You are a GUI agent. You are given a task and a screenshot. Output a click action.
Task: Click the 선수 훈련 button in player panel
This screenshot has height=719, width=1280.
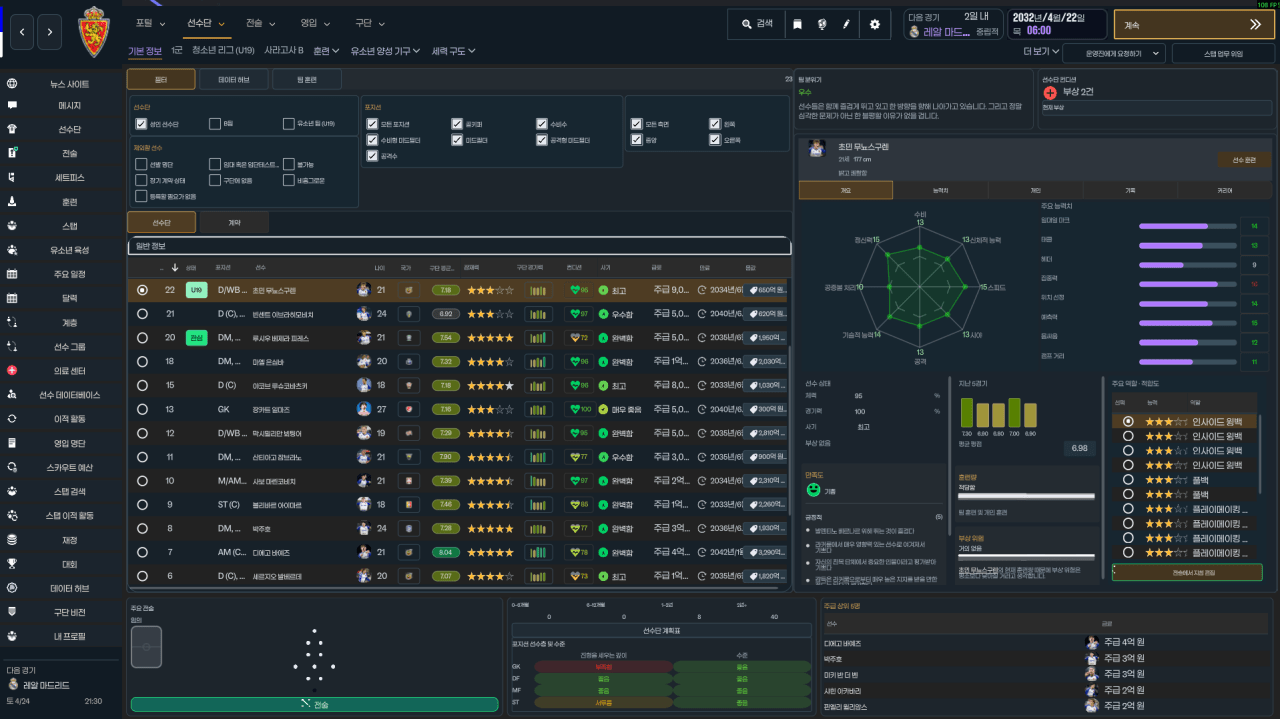pos(1244,160)
